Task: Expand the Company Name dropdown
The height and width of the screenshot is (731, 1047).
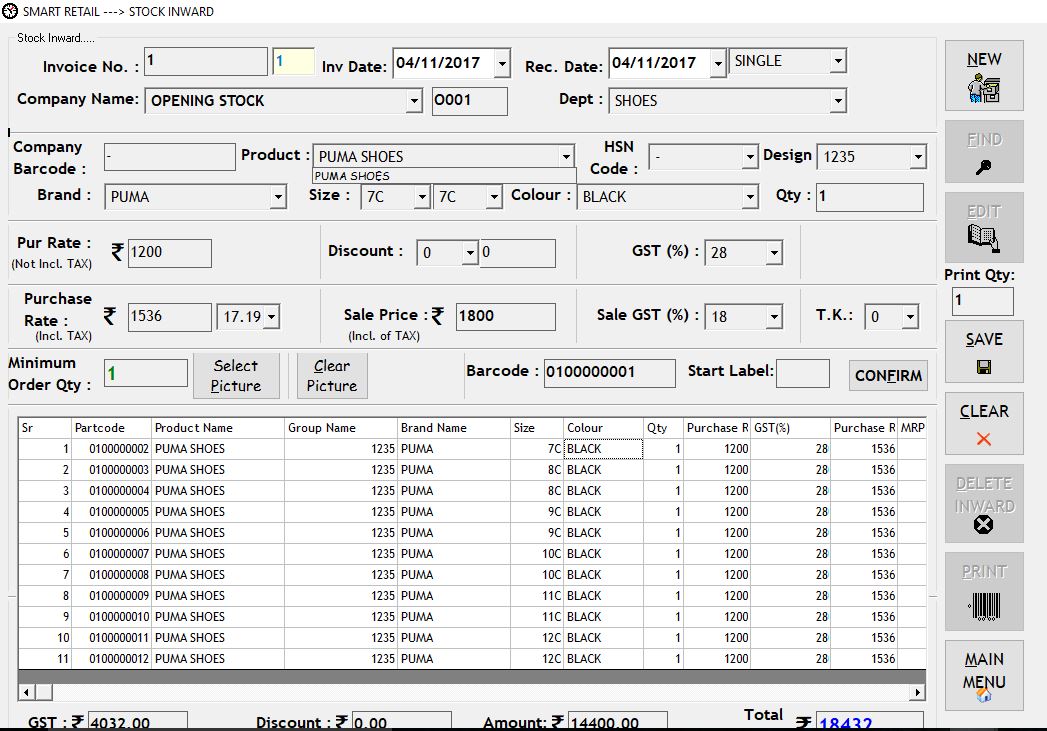Action: (x=415, y=101)
